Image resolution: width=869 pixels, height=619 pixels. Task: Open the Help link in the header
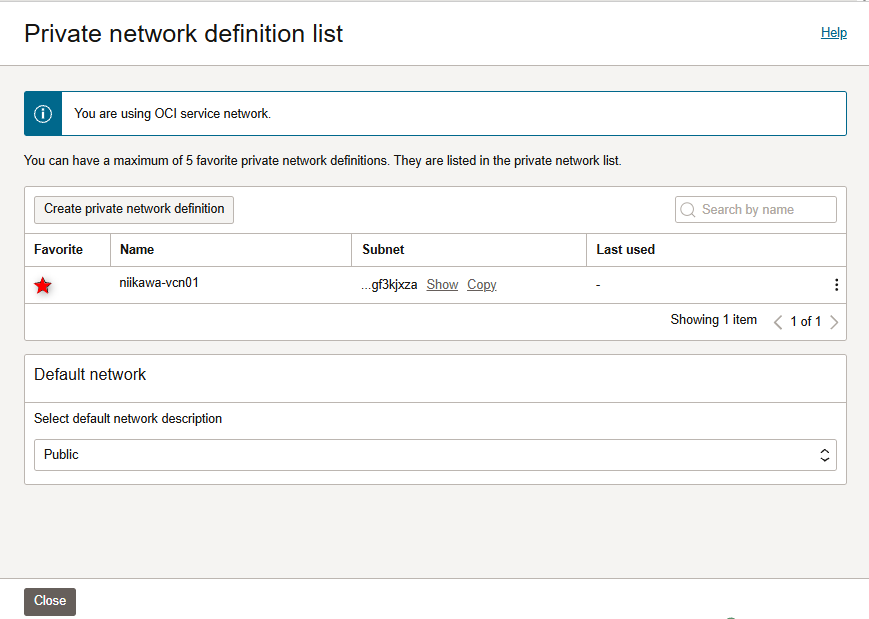pyautogui.click(x=833, y=33)
